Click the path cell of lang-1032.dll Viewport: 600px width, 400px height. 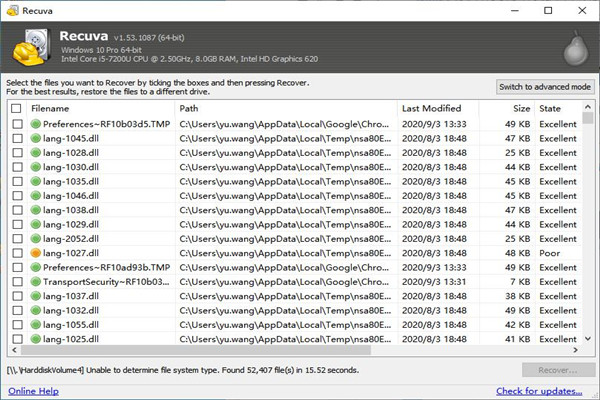click(285, 310)
